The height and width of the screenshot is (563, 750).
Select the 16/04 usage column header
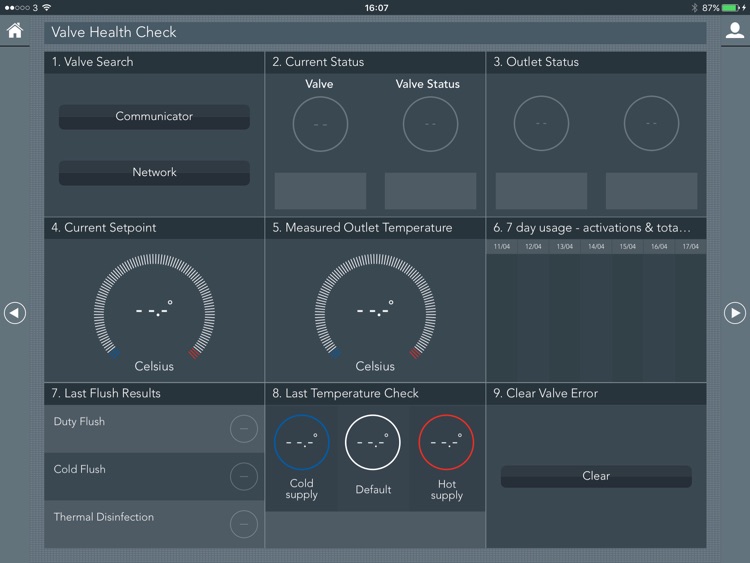click(659, 246)
